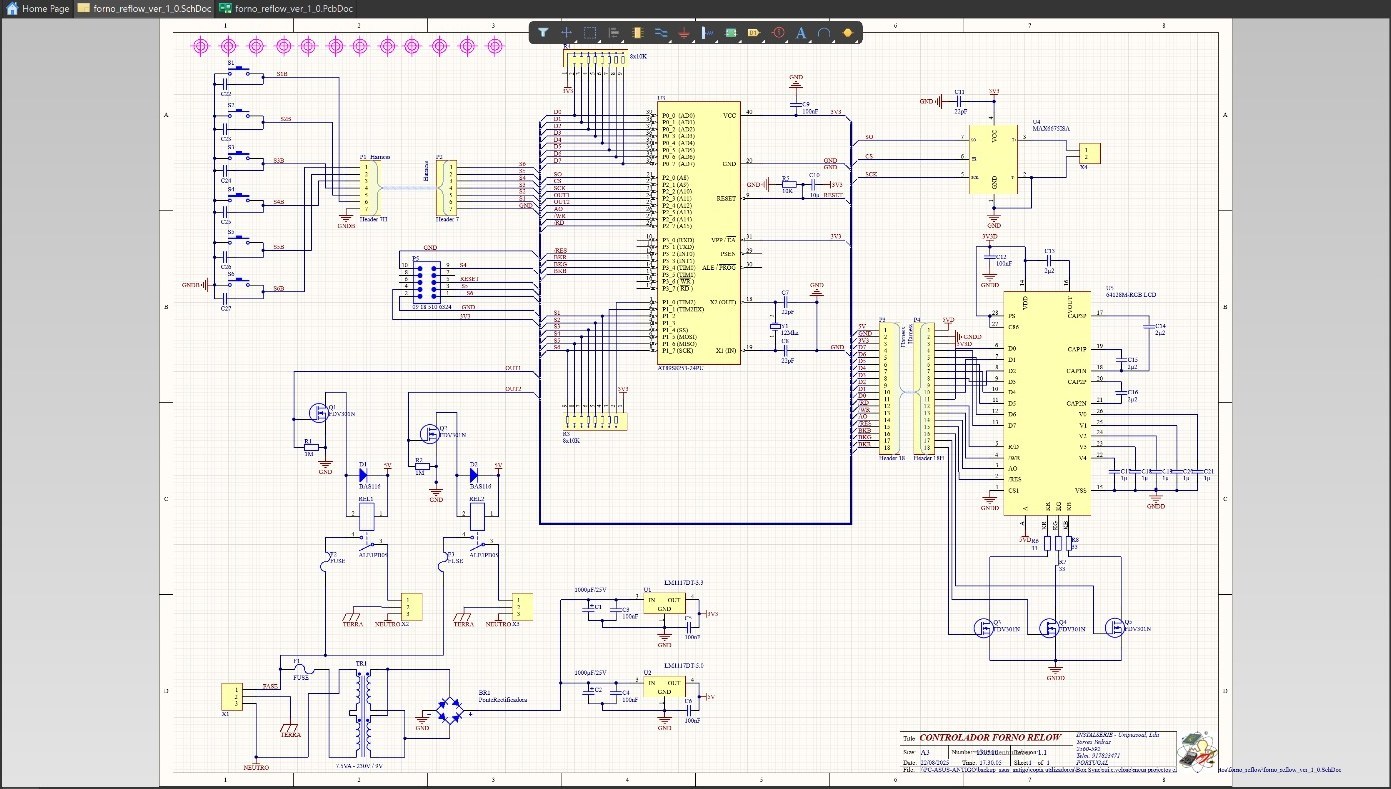The width and height of the screenshot is (1391, 789).
Task: Activate the dashed rectangle selection tool
Action: [590, 33]
